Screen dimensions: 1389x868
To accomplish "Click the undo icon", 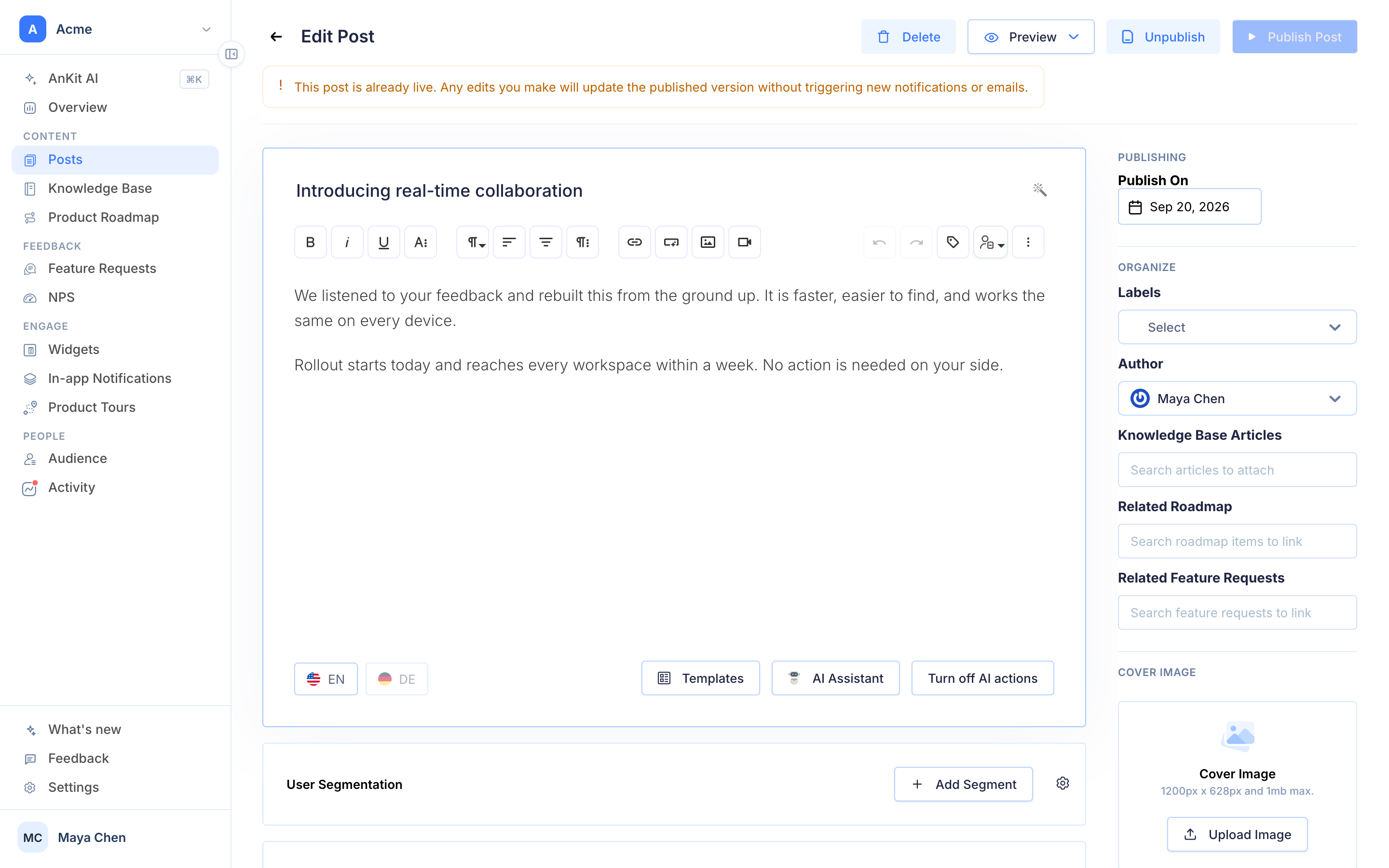I will click(x=879, y=242).
